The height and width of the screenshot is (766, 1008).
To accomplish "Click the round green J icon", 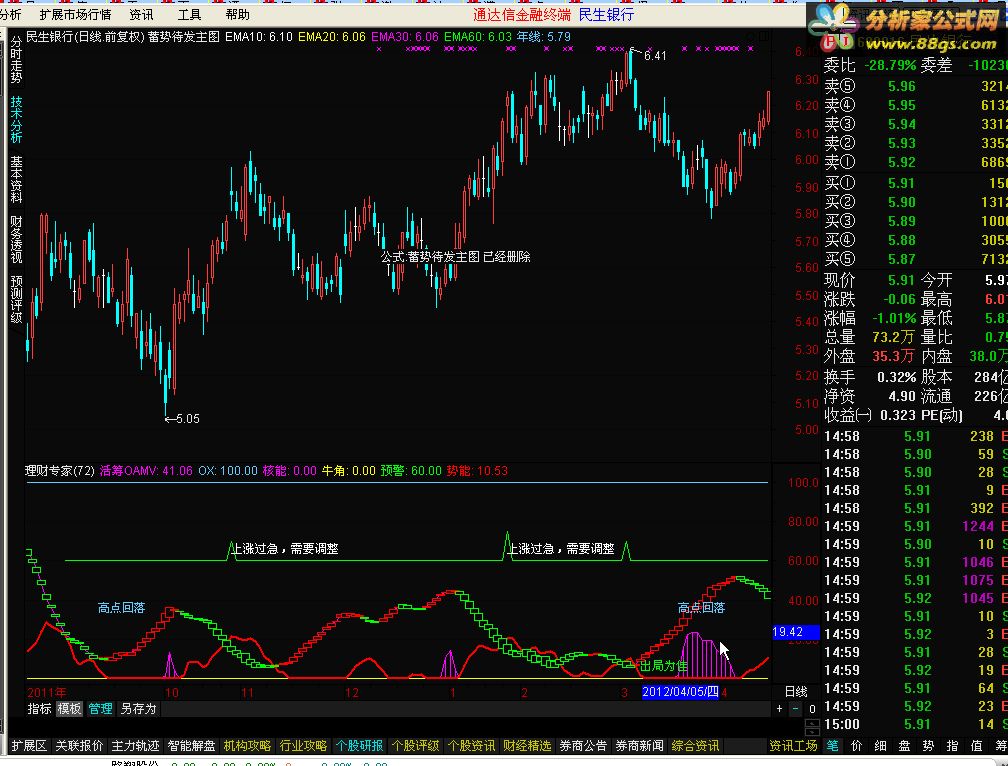I will coord(845,43).
